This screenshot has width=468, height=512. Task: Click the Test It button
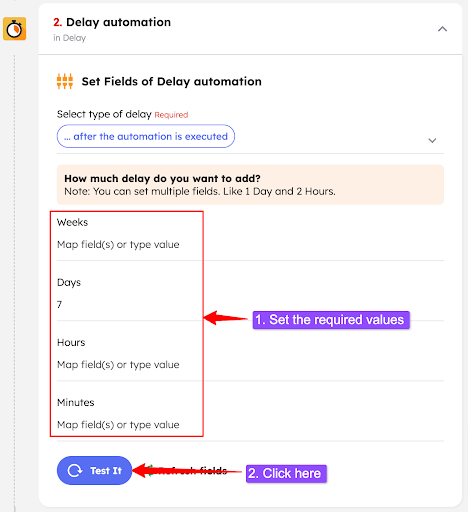(x=94, y=470)
